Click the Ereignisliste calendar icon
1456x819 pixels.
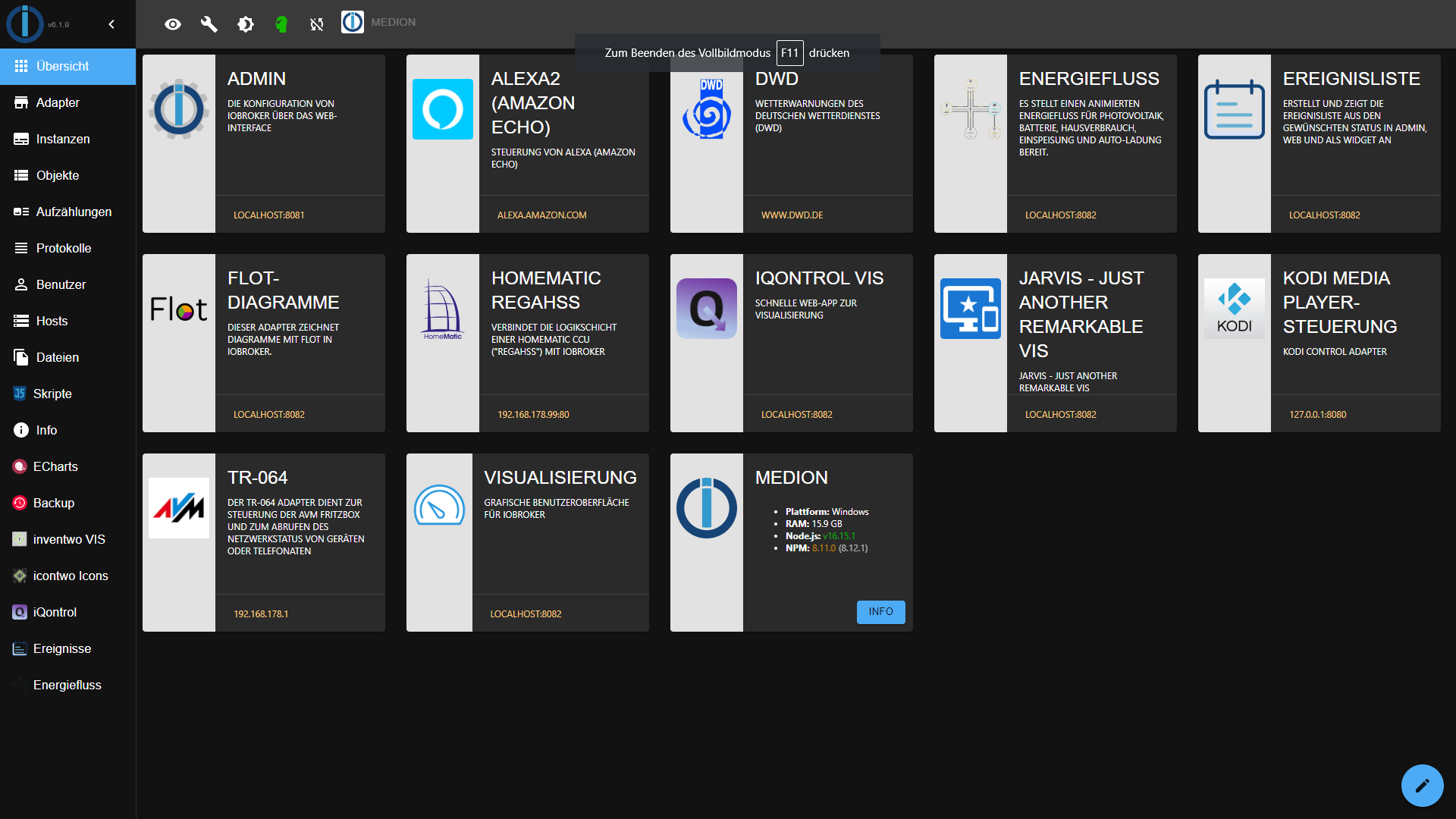[1235, 108]
